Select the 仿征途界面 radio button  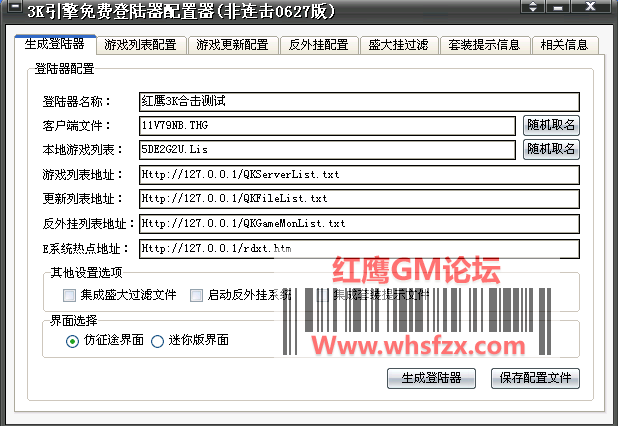click(72, 341)
